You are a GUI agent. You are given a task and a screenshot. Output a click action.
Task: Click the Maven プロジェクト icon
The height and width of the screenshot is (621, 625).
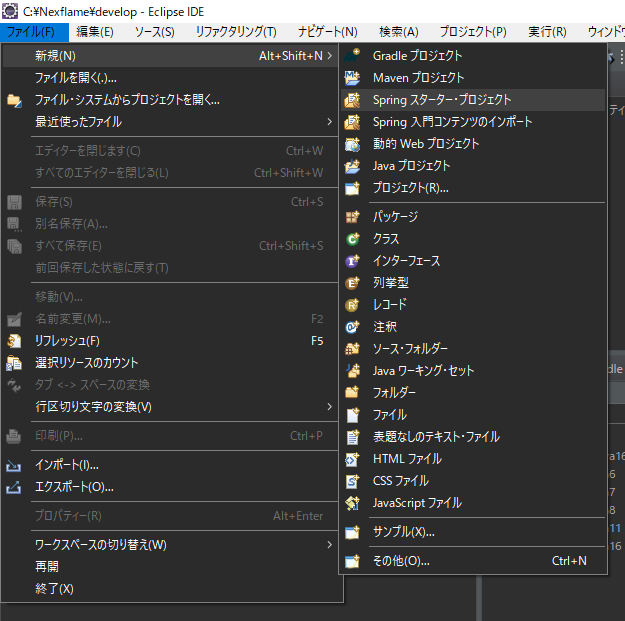[x=352, y=78]
